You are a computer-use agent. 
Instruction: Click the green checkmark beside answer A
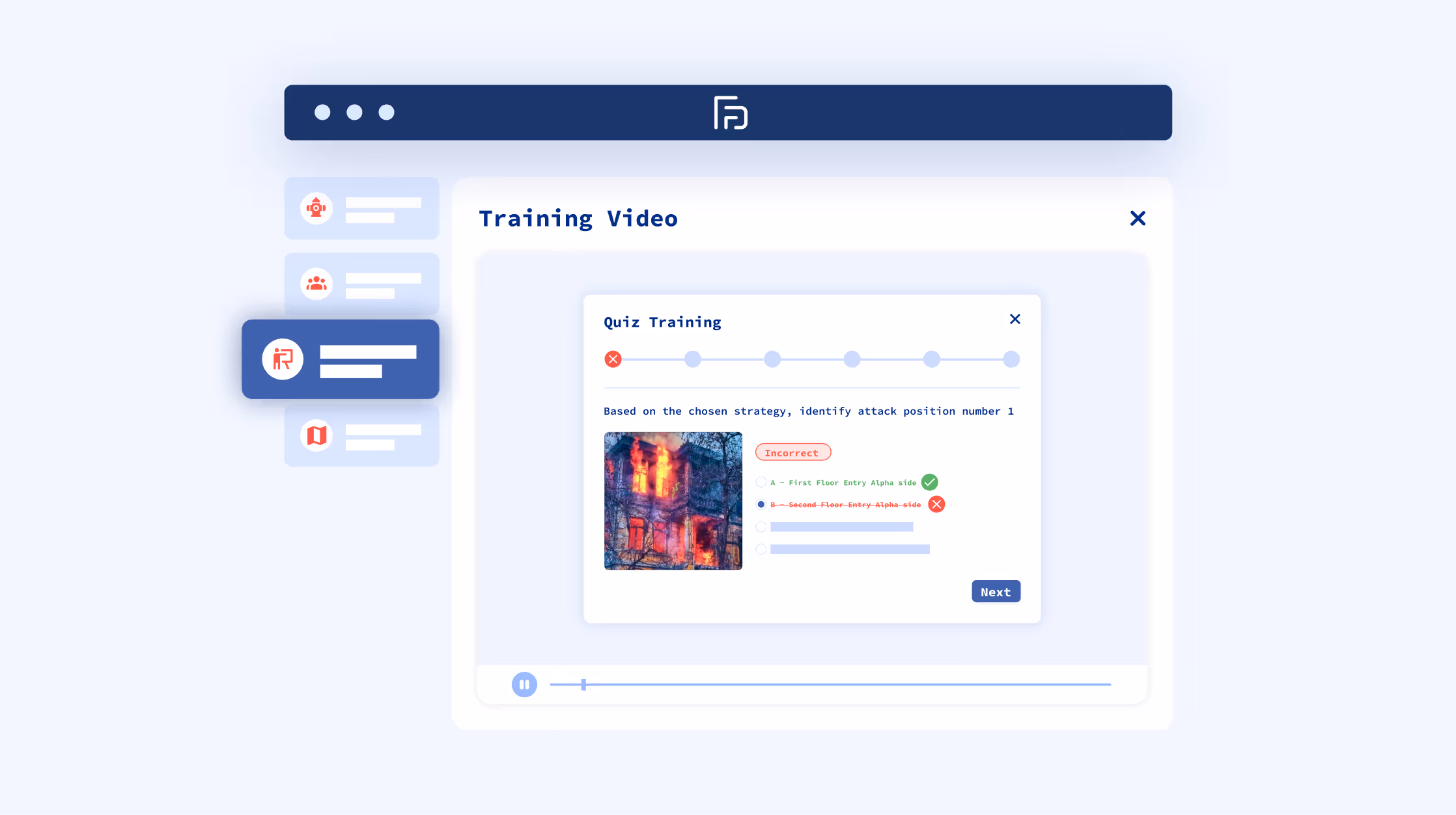point(929,482)
